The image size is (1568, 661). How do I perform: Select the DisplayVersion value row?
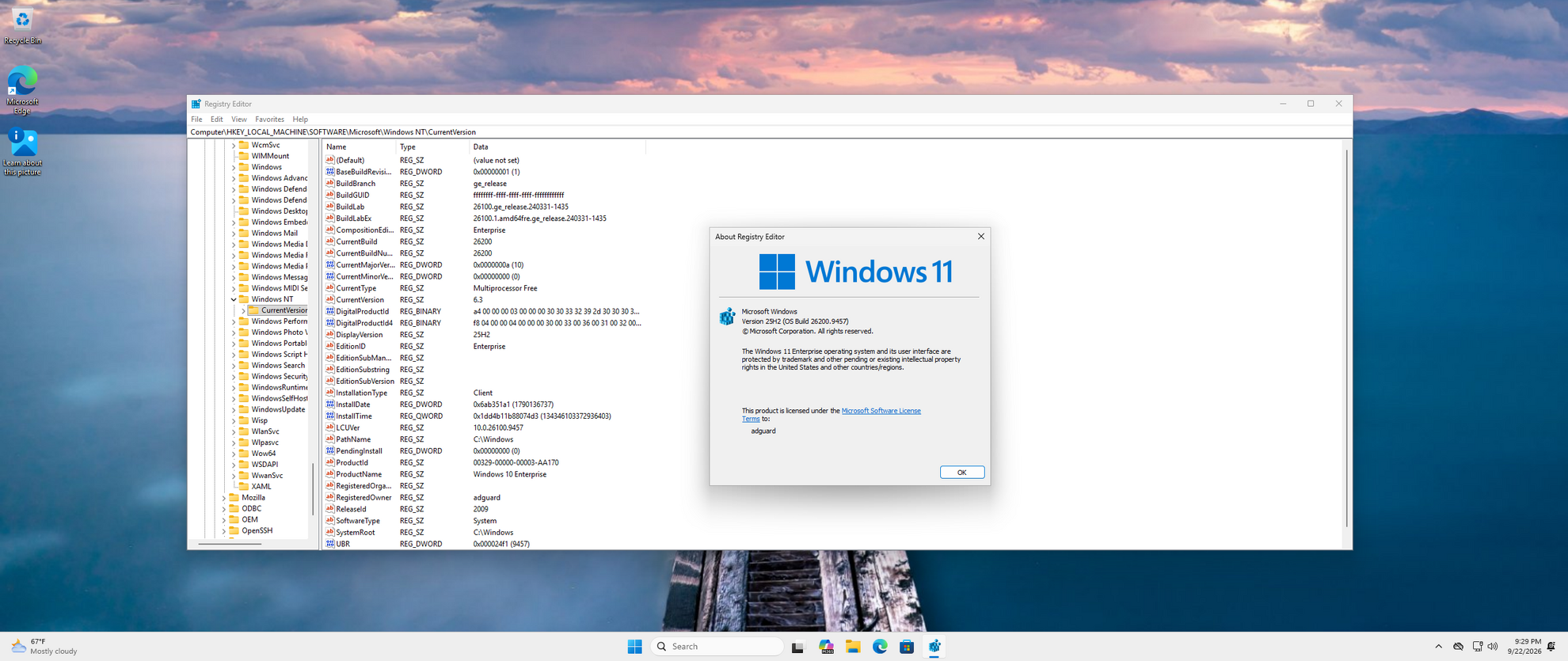tap(484, 335)
